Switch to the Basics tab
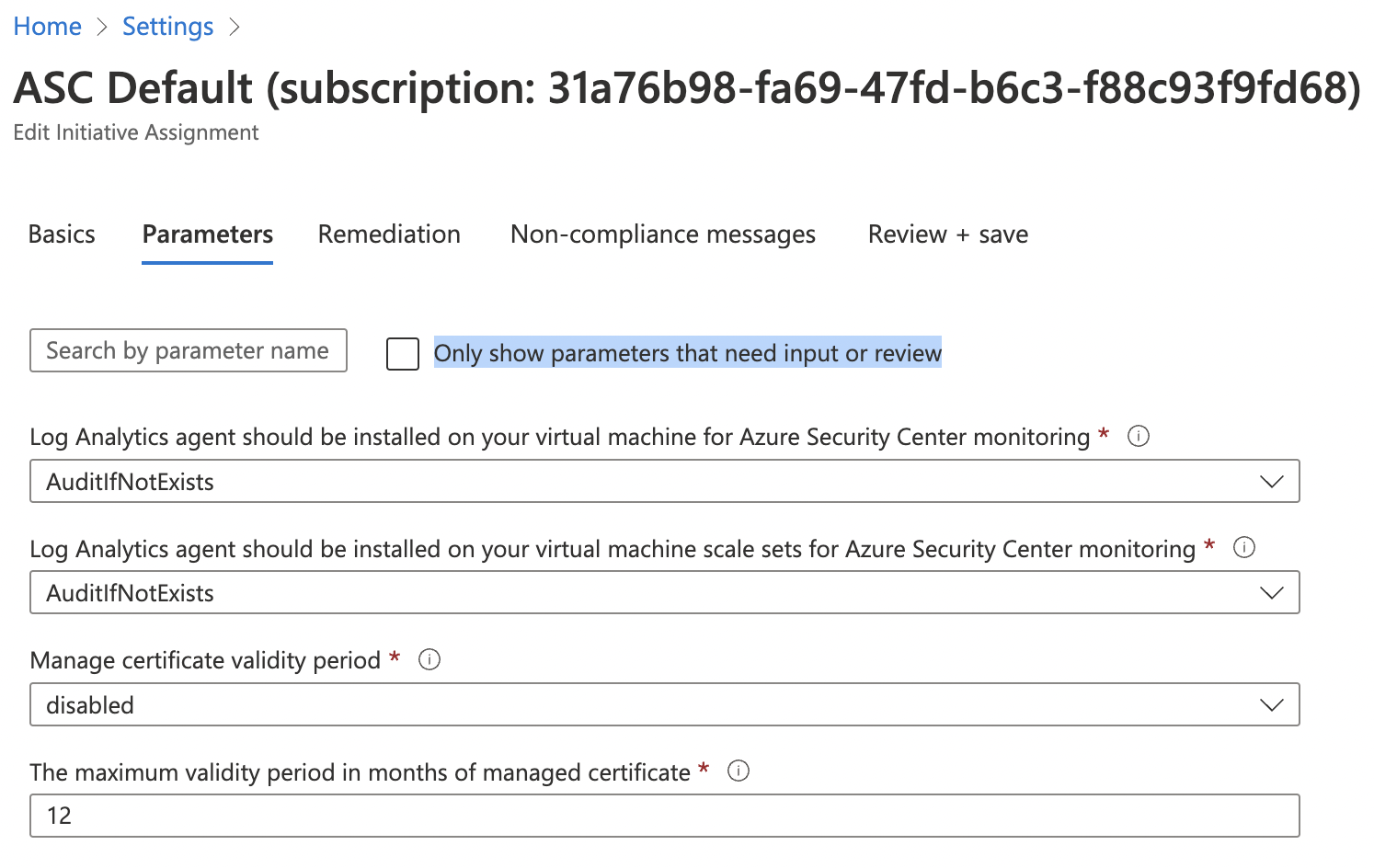This screenshot has height=868, width=1374. point(61,234)
